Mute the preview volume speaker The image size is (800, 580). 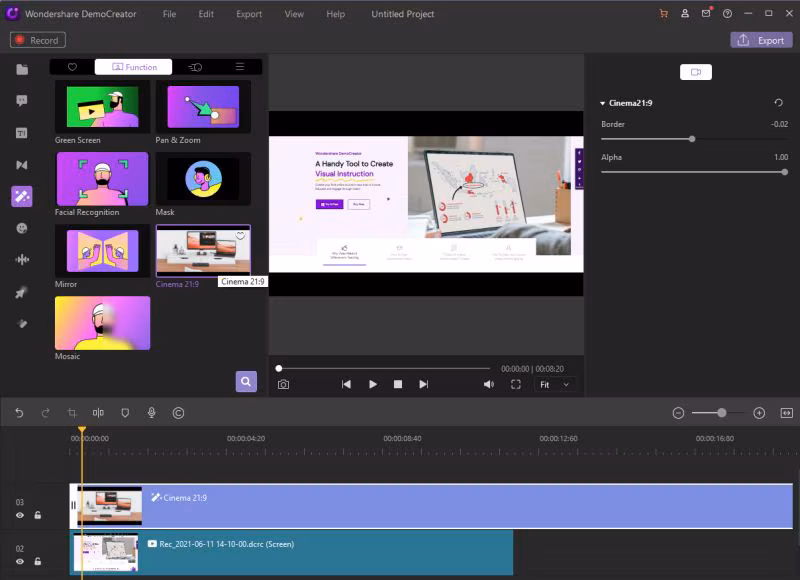(x=489, y=385)
